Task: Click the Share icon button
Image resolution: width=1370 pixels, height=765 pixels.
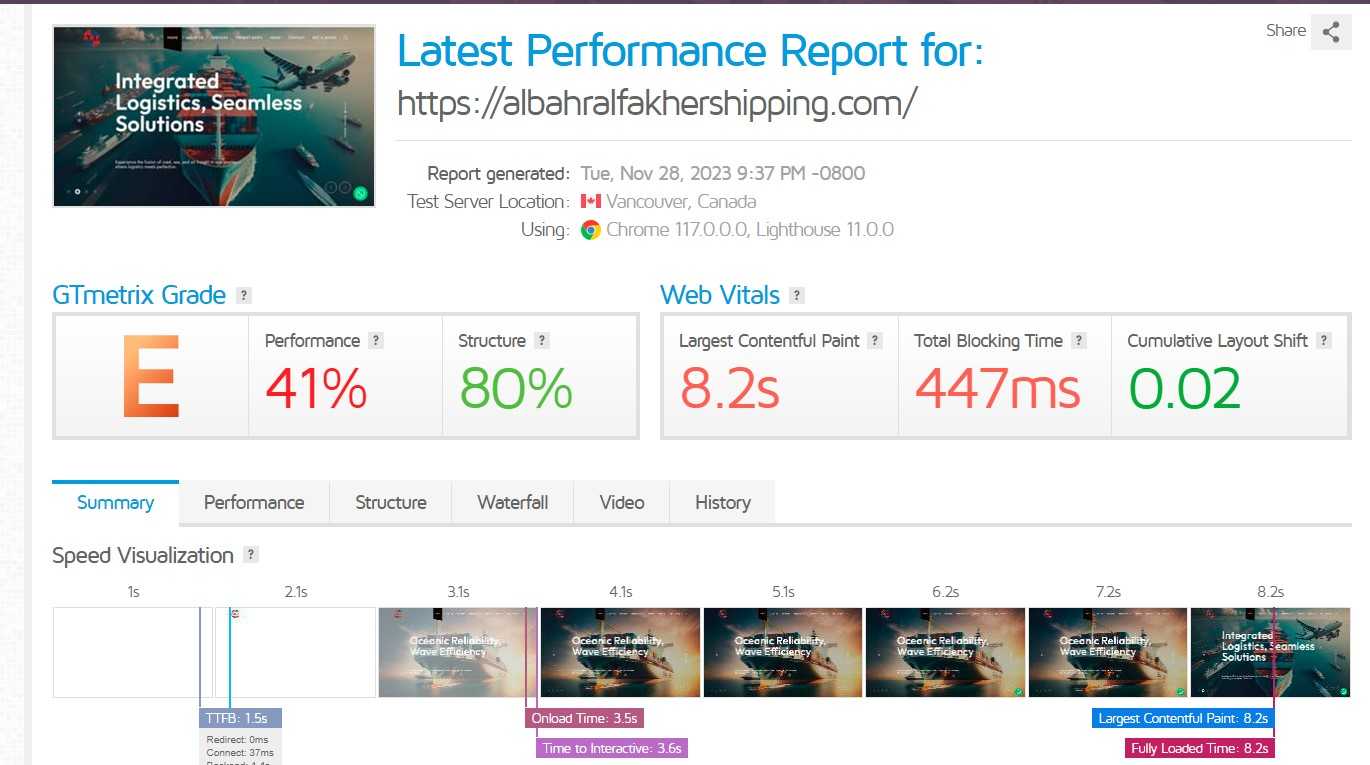Action: click(x=1330, y=31)
